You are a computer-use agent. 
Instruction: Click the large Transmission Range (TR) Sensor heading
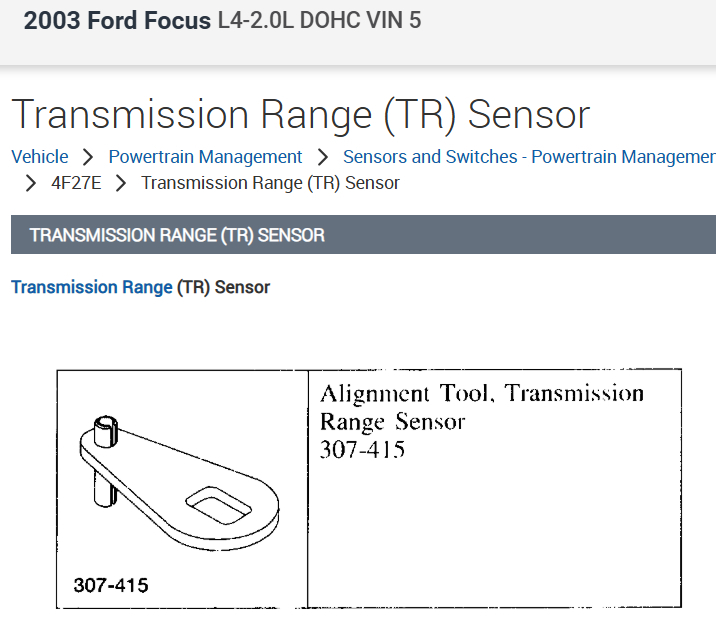pyautogui.click(x=300, y=115)
